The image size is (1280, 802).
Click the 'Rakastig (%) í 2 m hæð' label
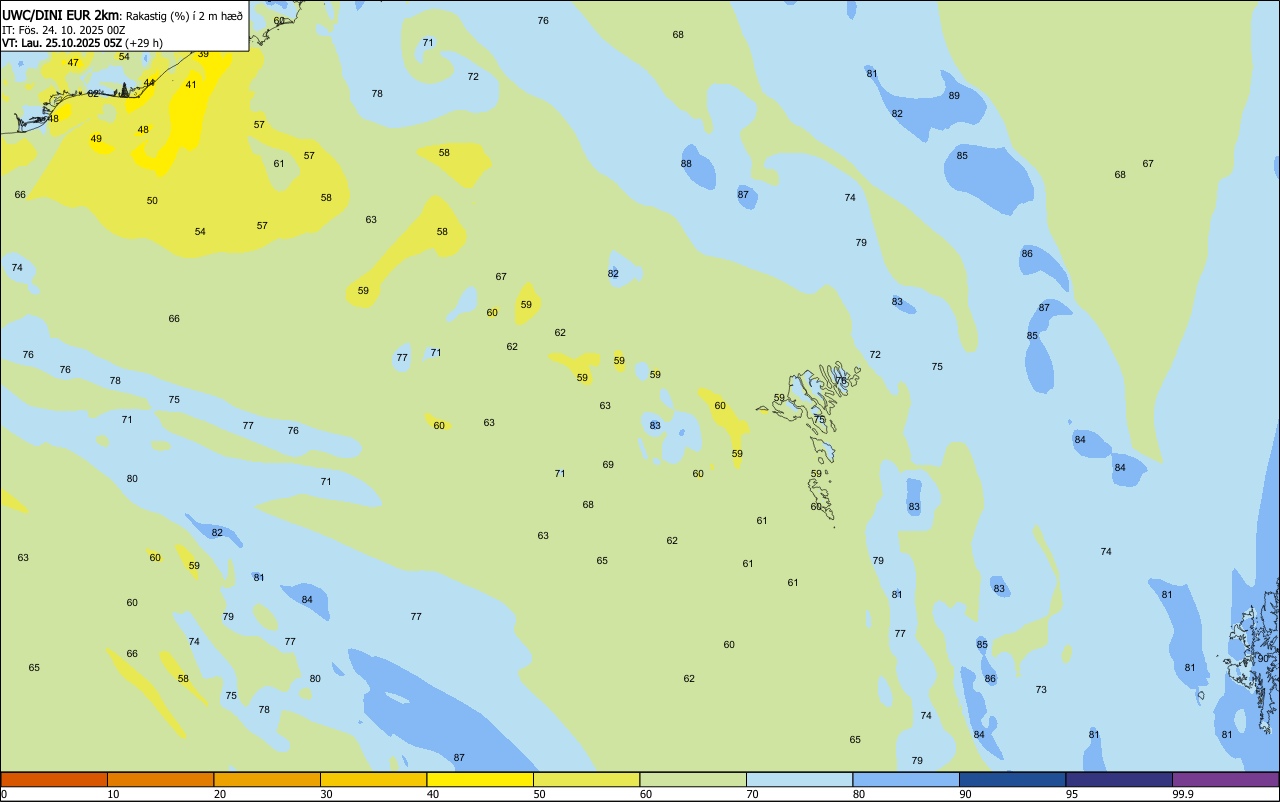pyautogui.click(x=184, y=15)
